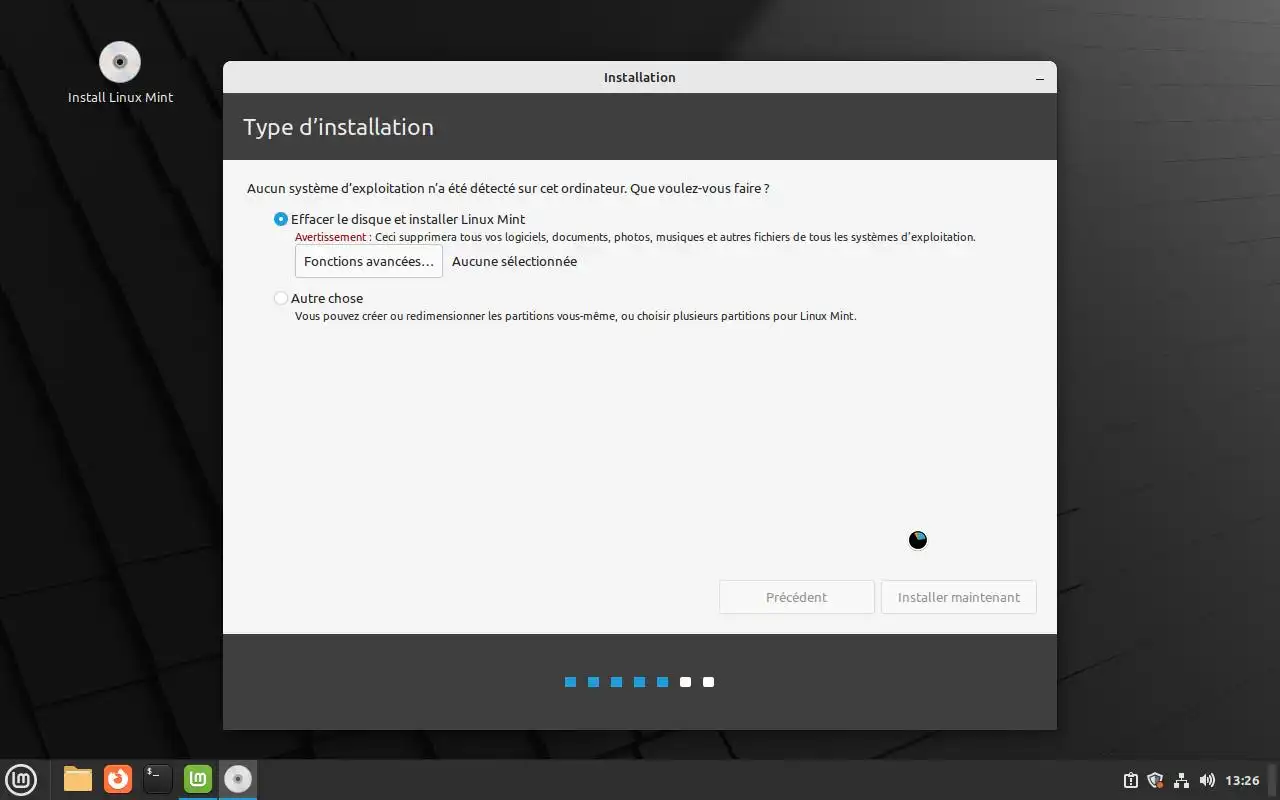Select the installer disc taskbar entry

238,779
